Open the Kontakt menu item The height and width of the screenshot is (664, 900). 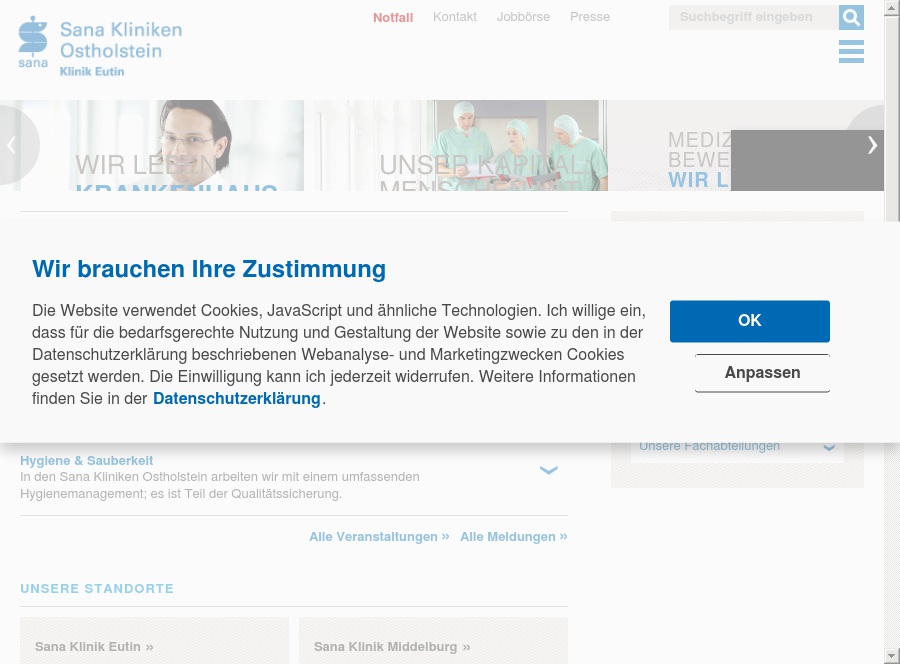click(x=454, y=17)
